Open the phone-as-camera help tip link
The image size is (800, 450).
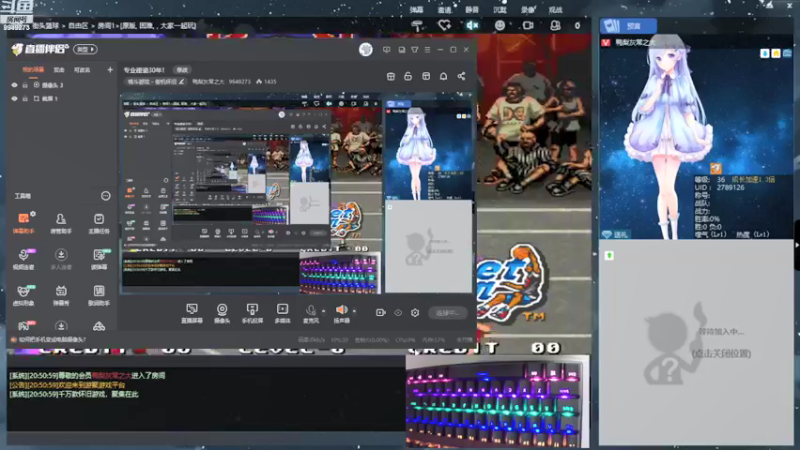[48, 339]
